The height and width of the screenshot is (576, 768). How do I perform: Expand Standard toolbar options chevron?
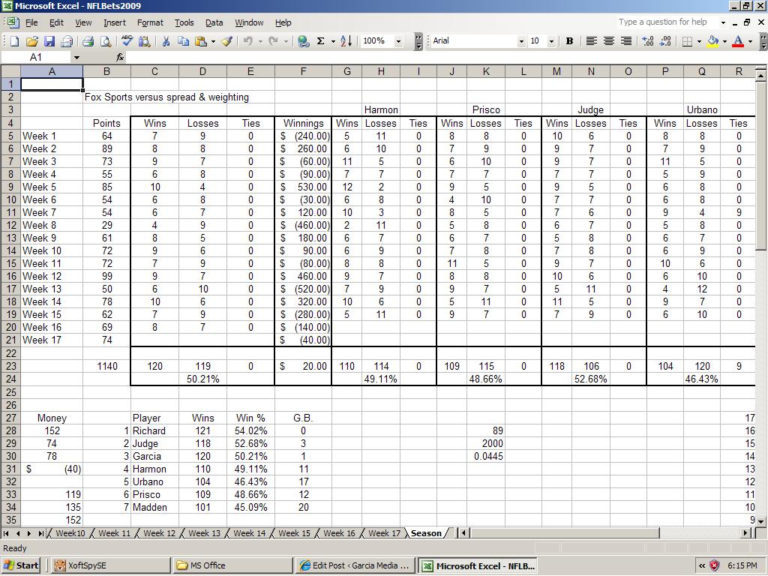click(x=418, y=42)
